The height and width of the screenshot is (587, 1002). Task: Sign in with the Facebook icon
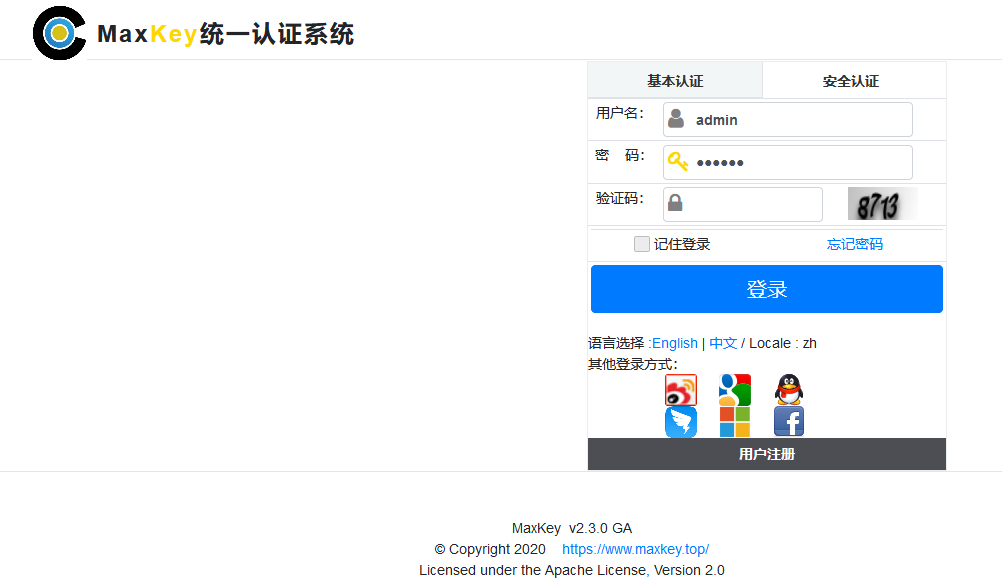pos(787,421)
